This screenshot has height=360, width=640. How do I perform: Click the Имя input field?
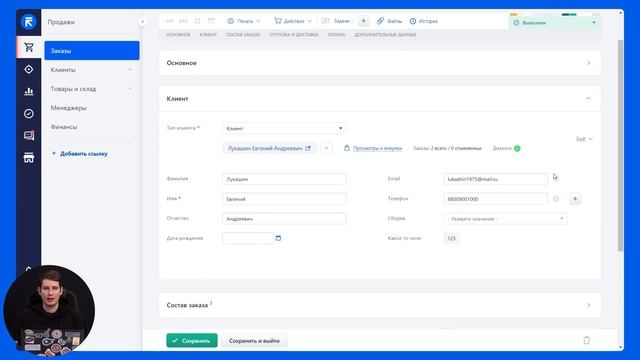point(284,199)
